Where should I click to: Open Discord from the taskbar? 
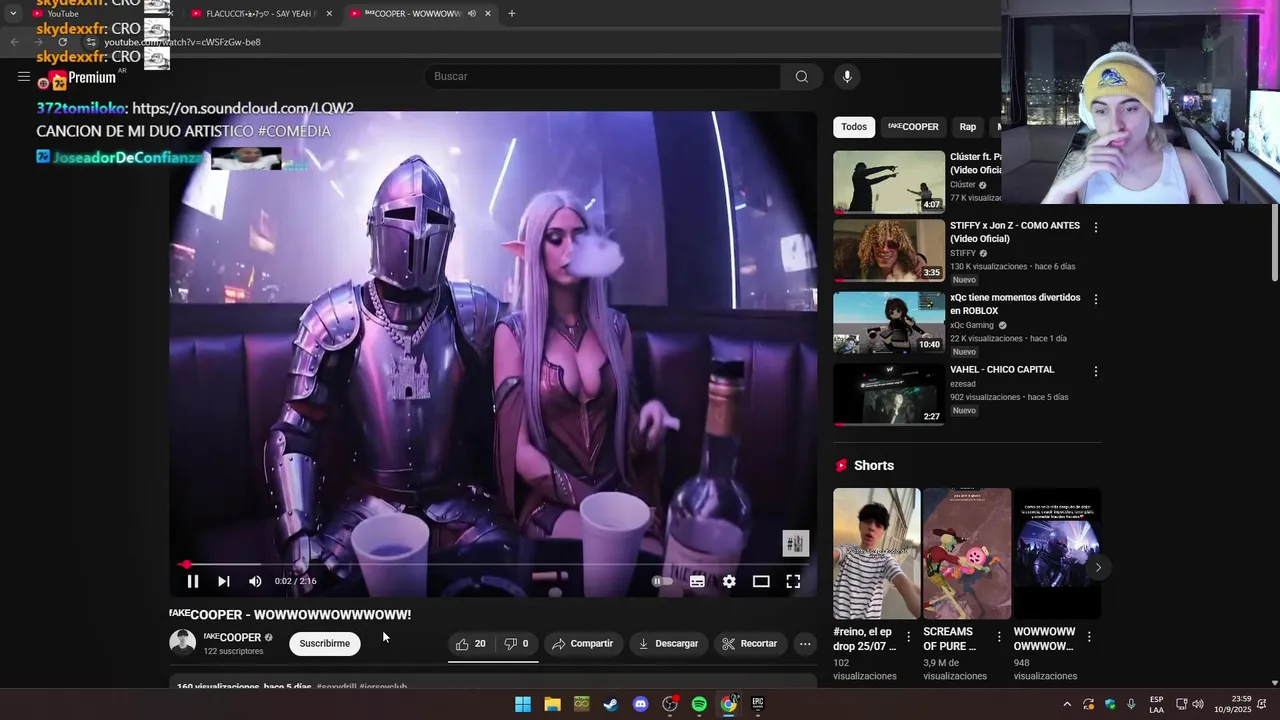click(x=640, y=704)
